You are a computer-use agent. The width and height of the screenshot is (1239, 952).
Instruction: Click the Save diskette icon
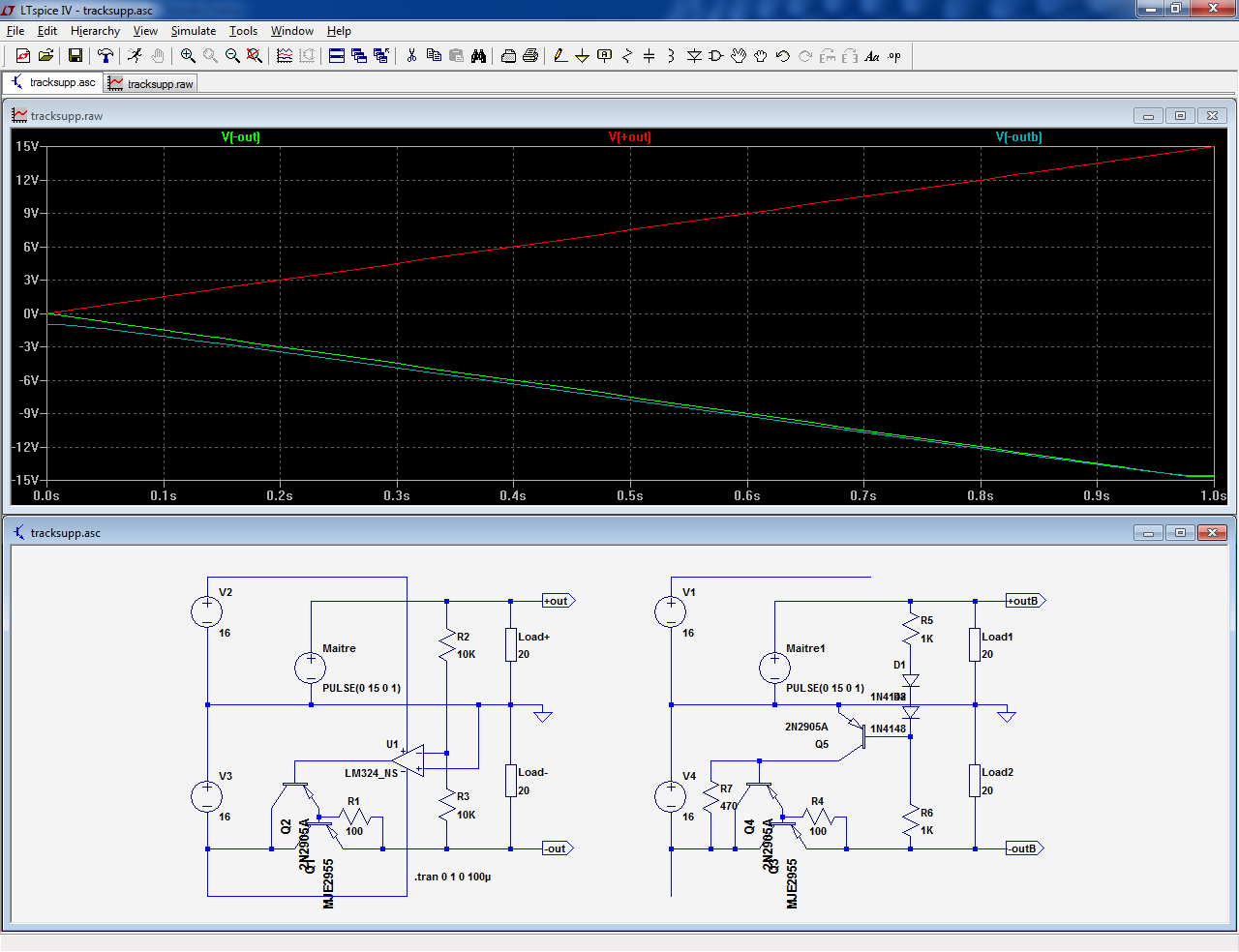75,56
